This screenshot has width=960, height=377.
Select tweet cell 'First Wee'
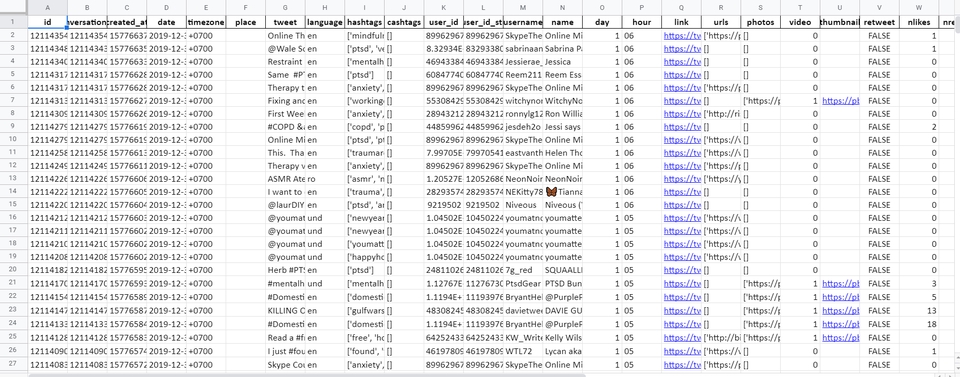[x=285, y=114]
